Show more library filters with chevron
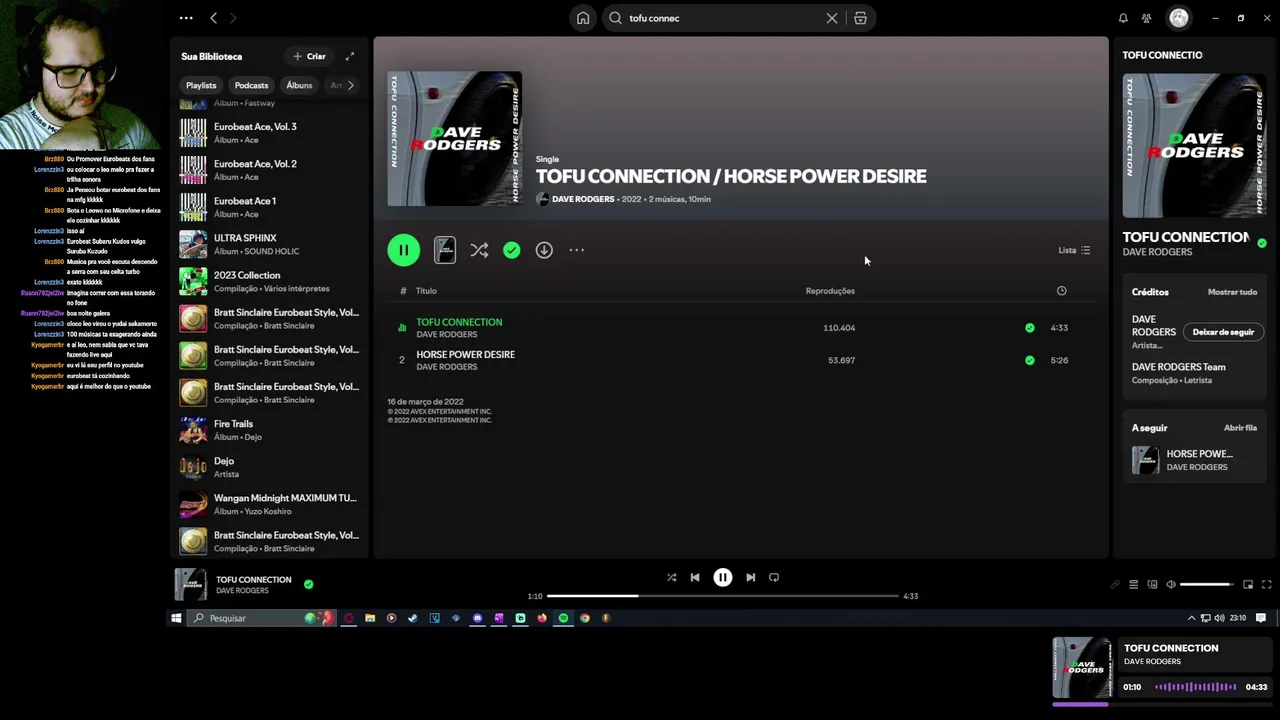Screen dimensions: 1280x720 [x=350, y=85]
